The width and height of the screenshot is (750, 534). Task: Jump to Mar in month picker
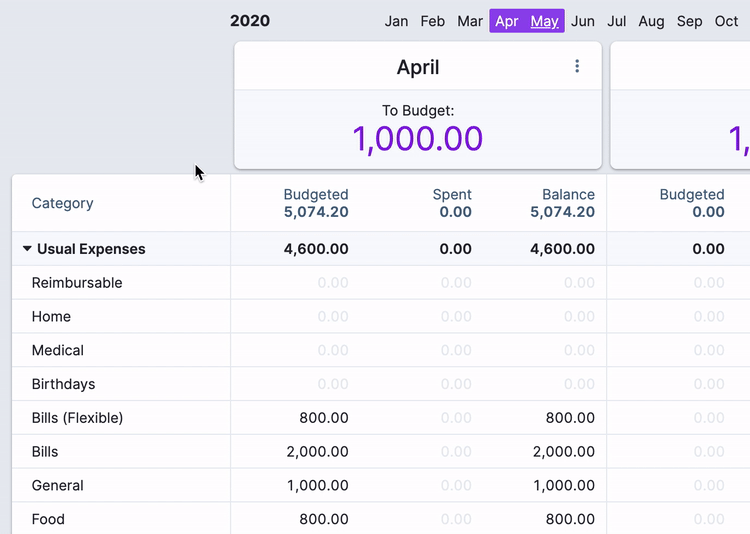point(470,21)
